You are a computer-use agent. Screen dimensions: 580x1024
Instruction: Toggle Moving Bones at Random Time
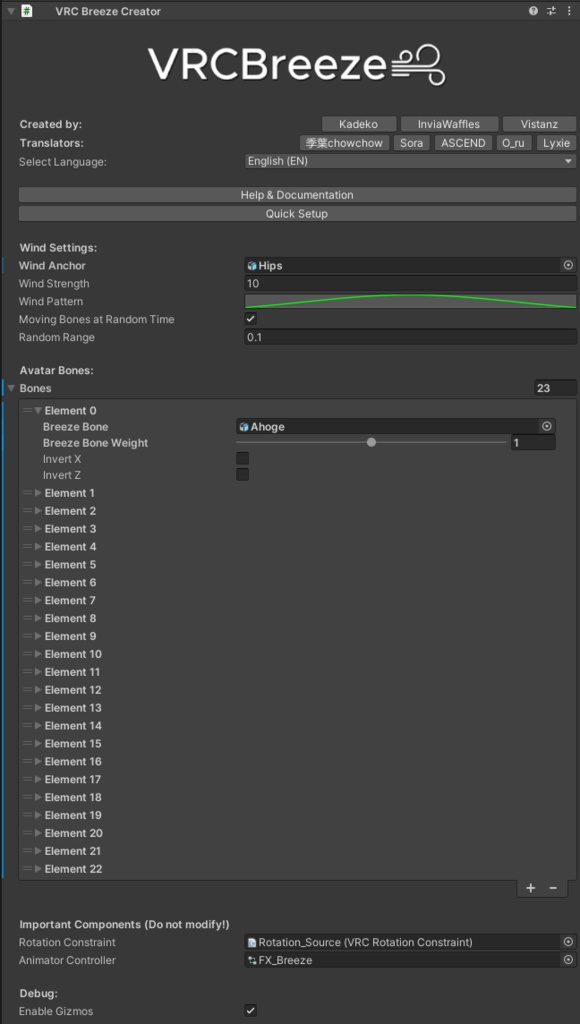point(250,319)
